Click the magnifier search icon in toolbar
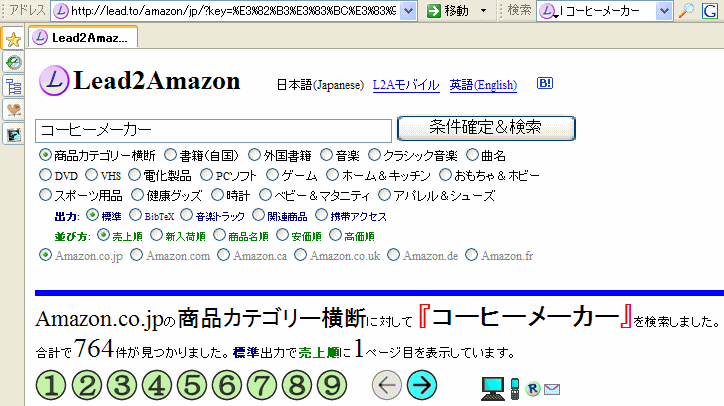Image resolution: width=724 pixels, height=406 pixels. 686,11
